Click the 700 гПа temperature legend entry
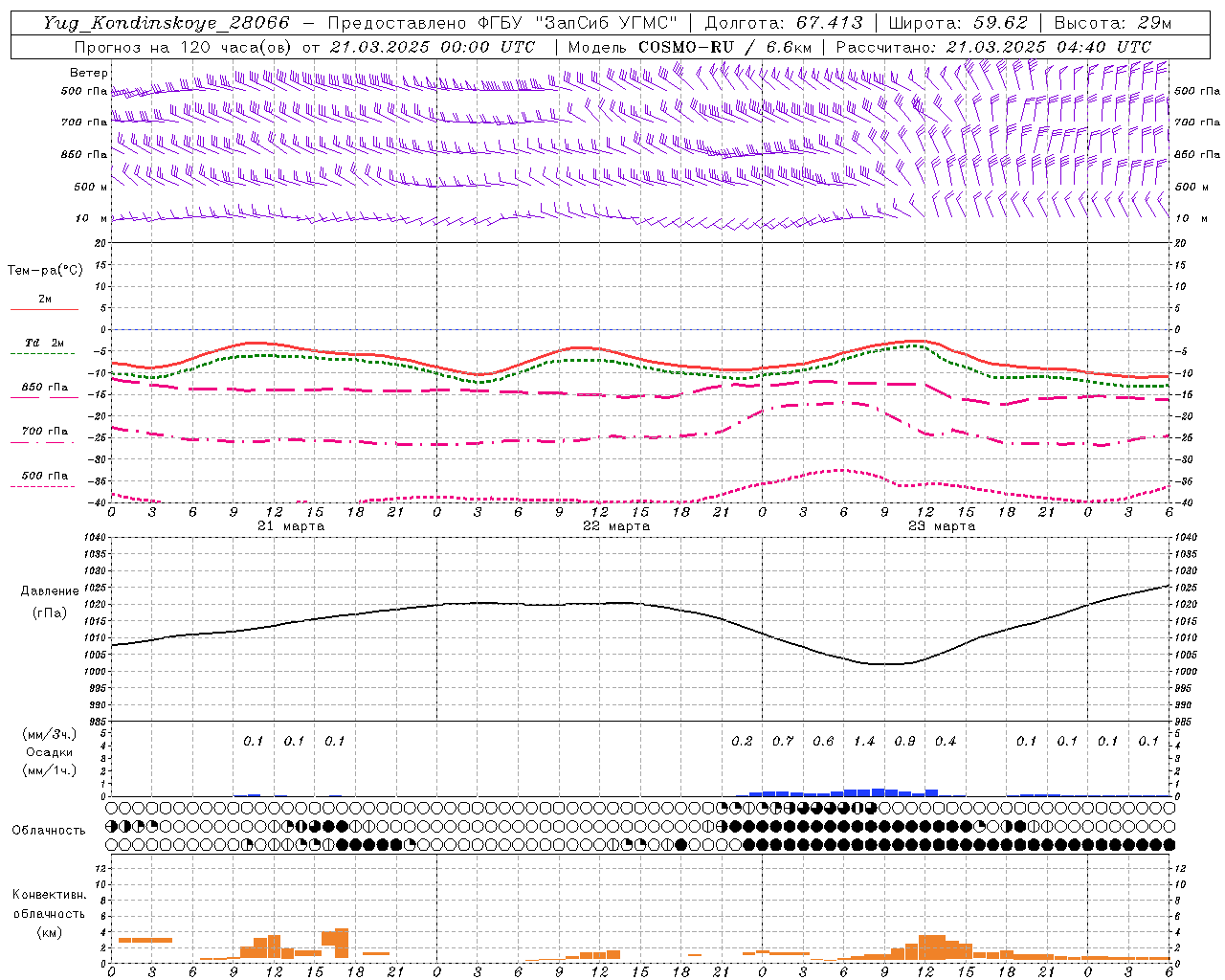The height and width of the screenshot is (980, 1225). (45, 432)
